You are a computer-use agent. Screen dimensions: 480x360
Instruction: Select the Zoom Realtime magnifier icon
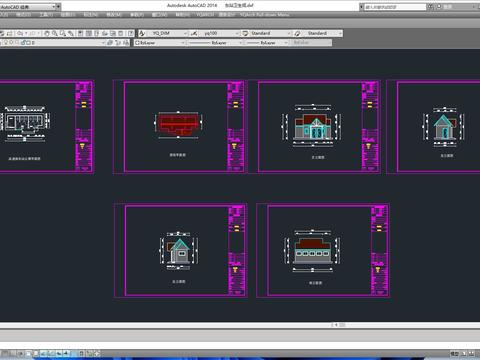55,33
